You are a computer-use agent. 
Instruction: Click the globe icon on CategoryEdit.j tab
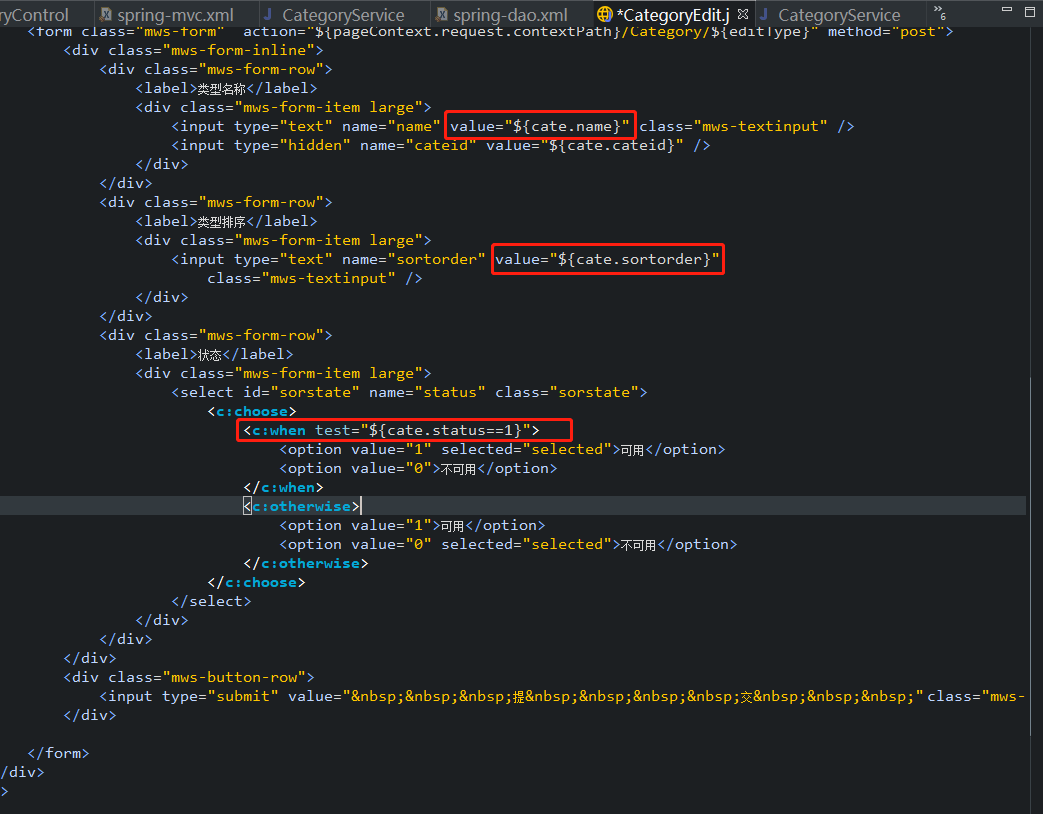coord(605,14)
